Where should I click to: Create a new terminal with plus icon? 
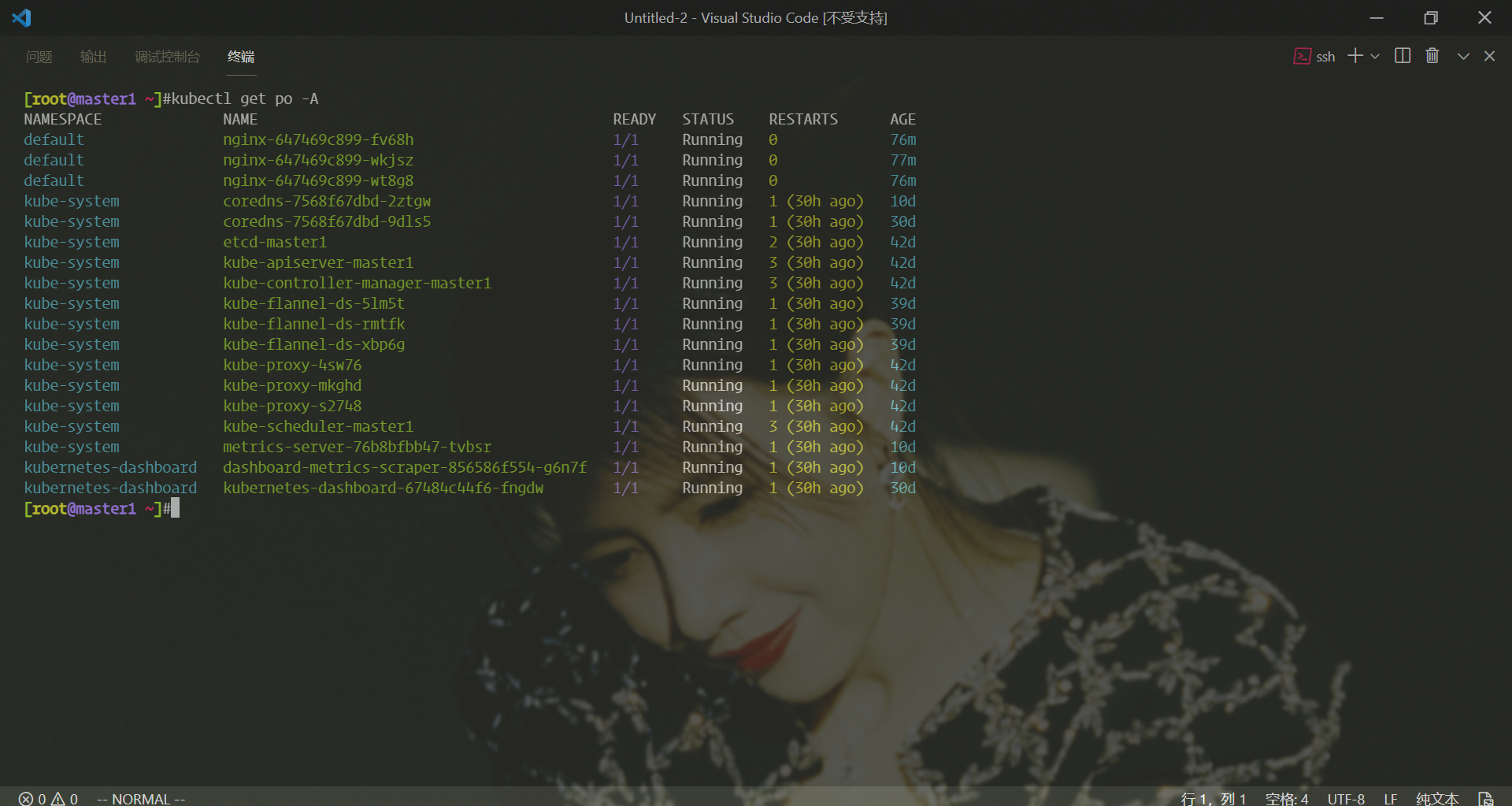(x=1355, y=56)
